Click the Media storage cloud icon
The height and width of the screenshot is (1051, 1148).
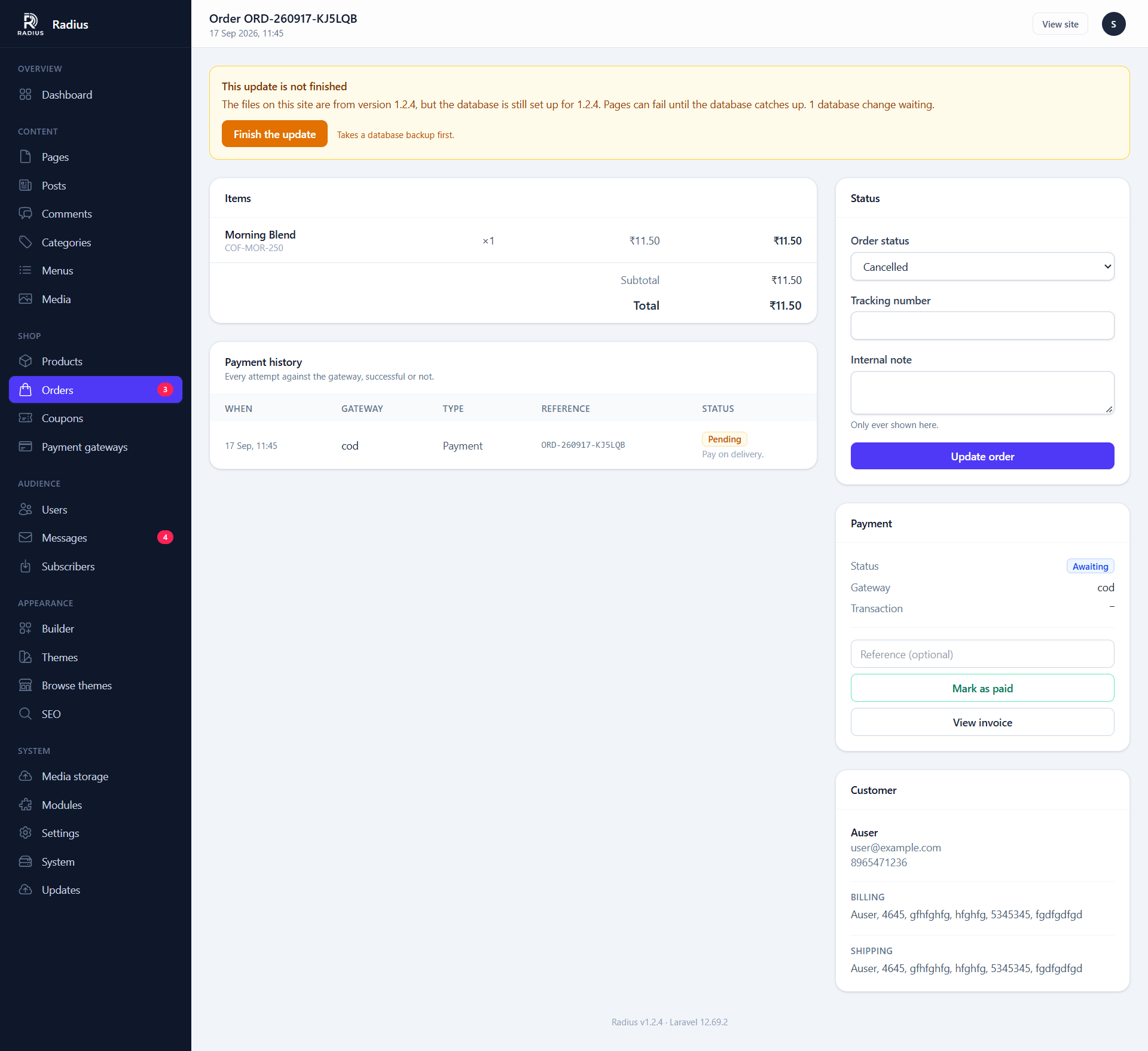(25, 776)
